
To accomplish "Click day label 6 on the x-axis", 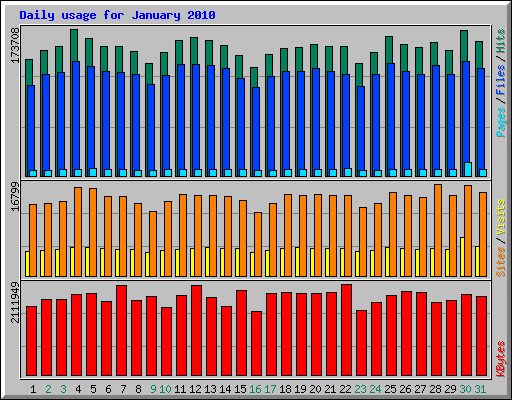I will pos(108,389).
